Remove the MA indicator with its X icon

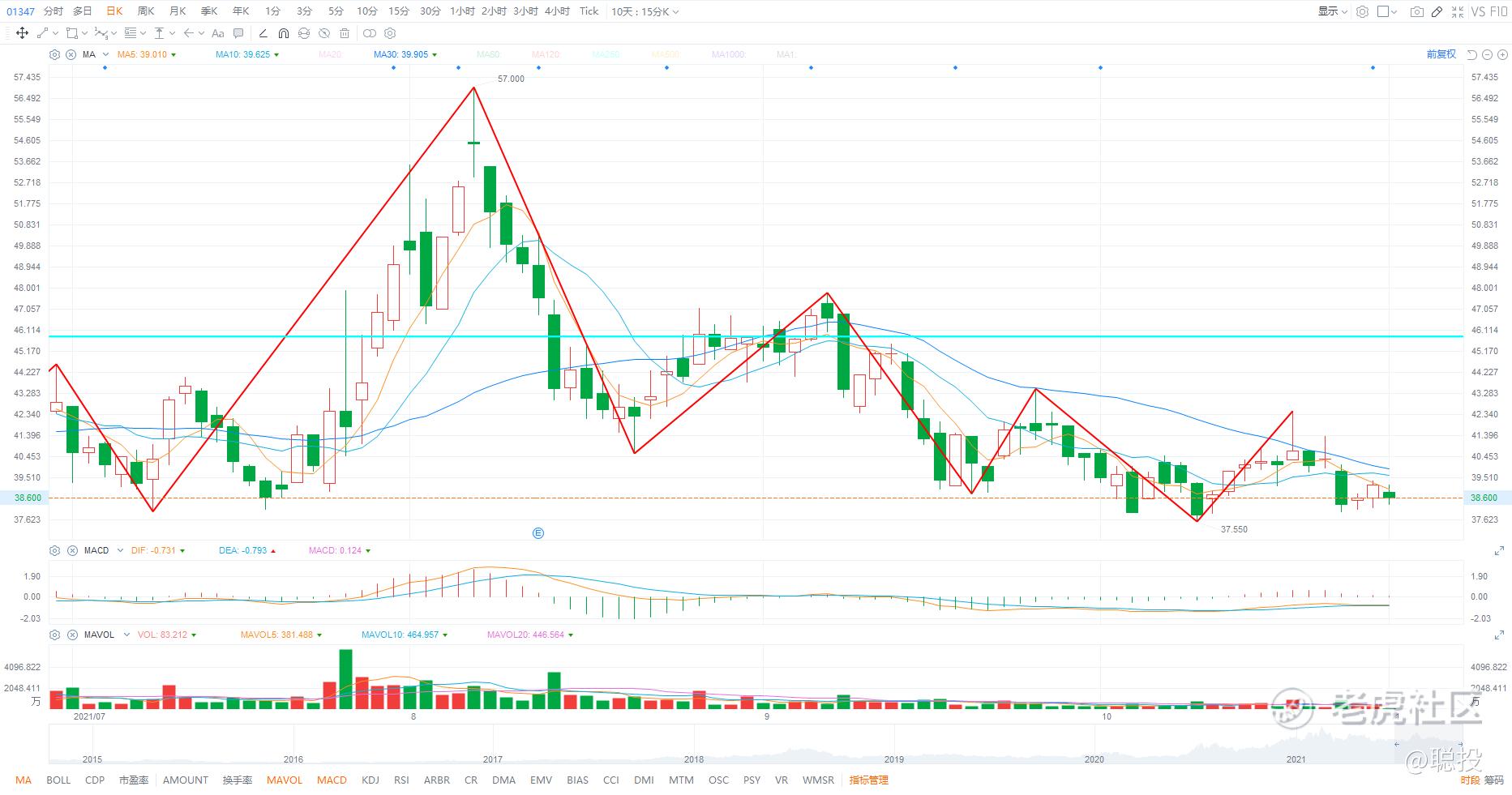pos(71,54)
